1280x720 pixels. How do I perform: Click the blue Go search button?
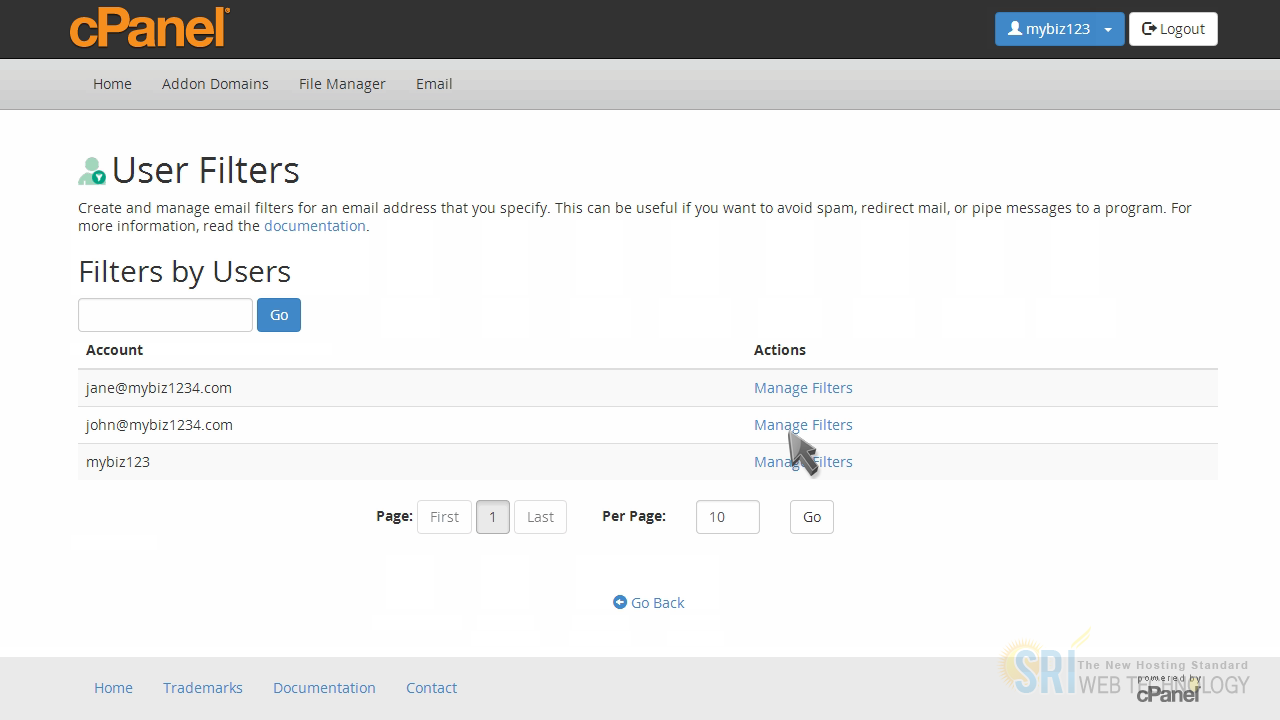[x=279, y=315]
